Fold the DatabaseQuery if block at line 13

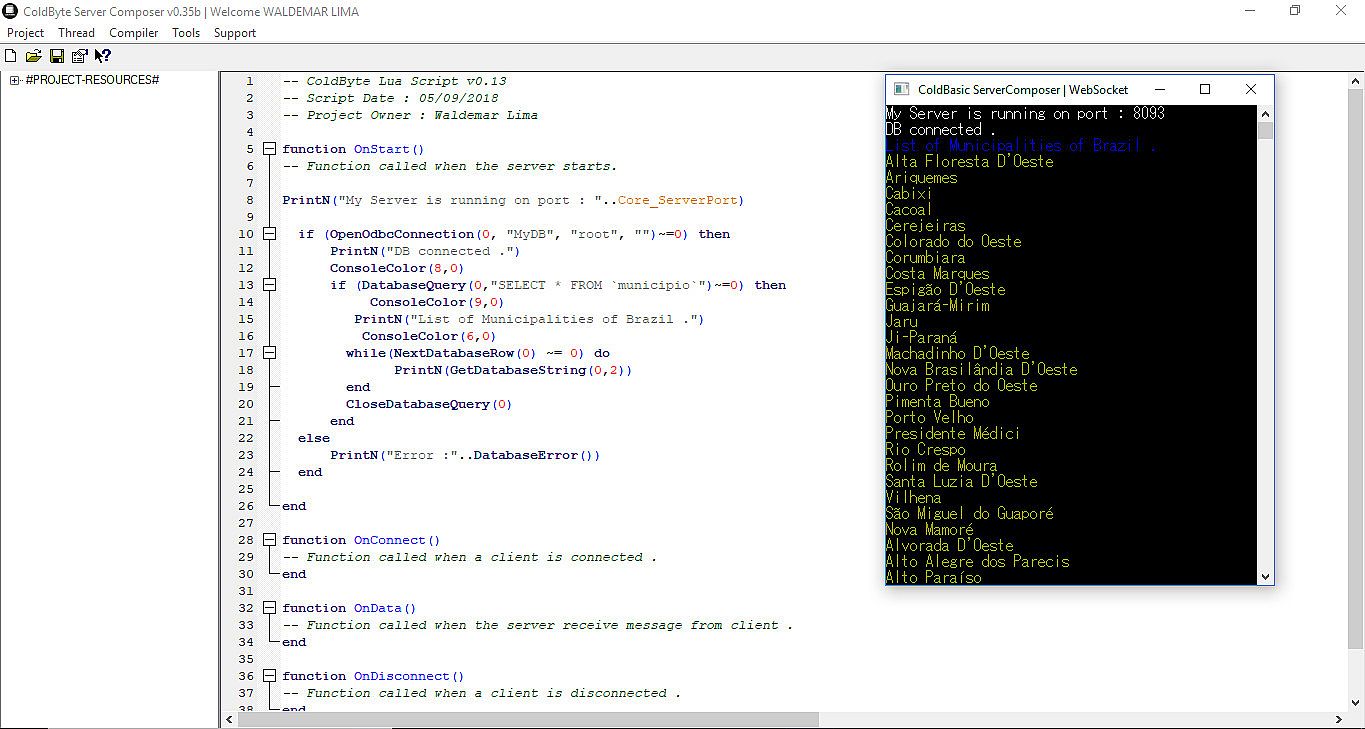tap(269, 285)
